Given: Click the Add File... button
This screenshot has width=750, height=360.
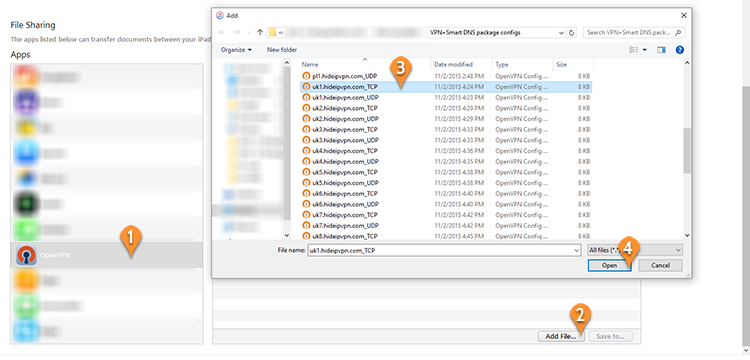Looking at the screenshot, I should [x=561, y=336].
